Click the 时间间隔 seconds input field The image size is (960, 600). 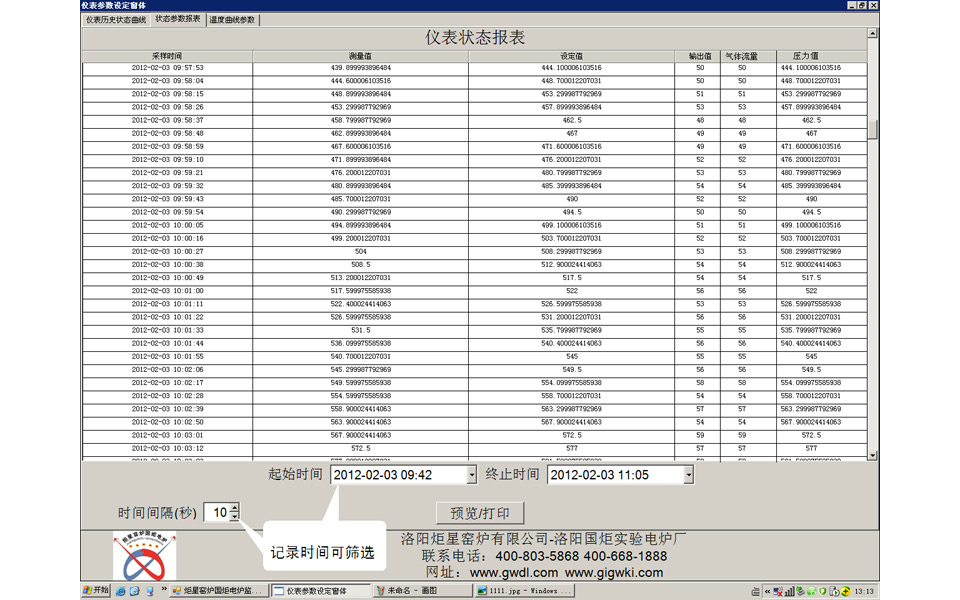click(x=216, y=513)
